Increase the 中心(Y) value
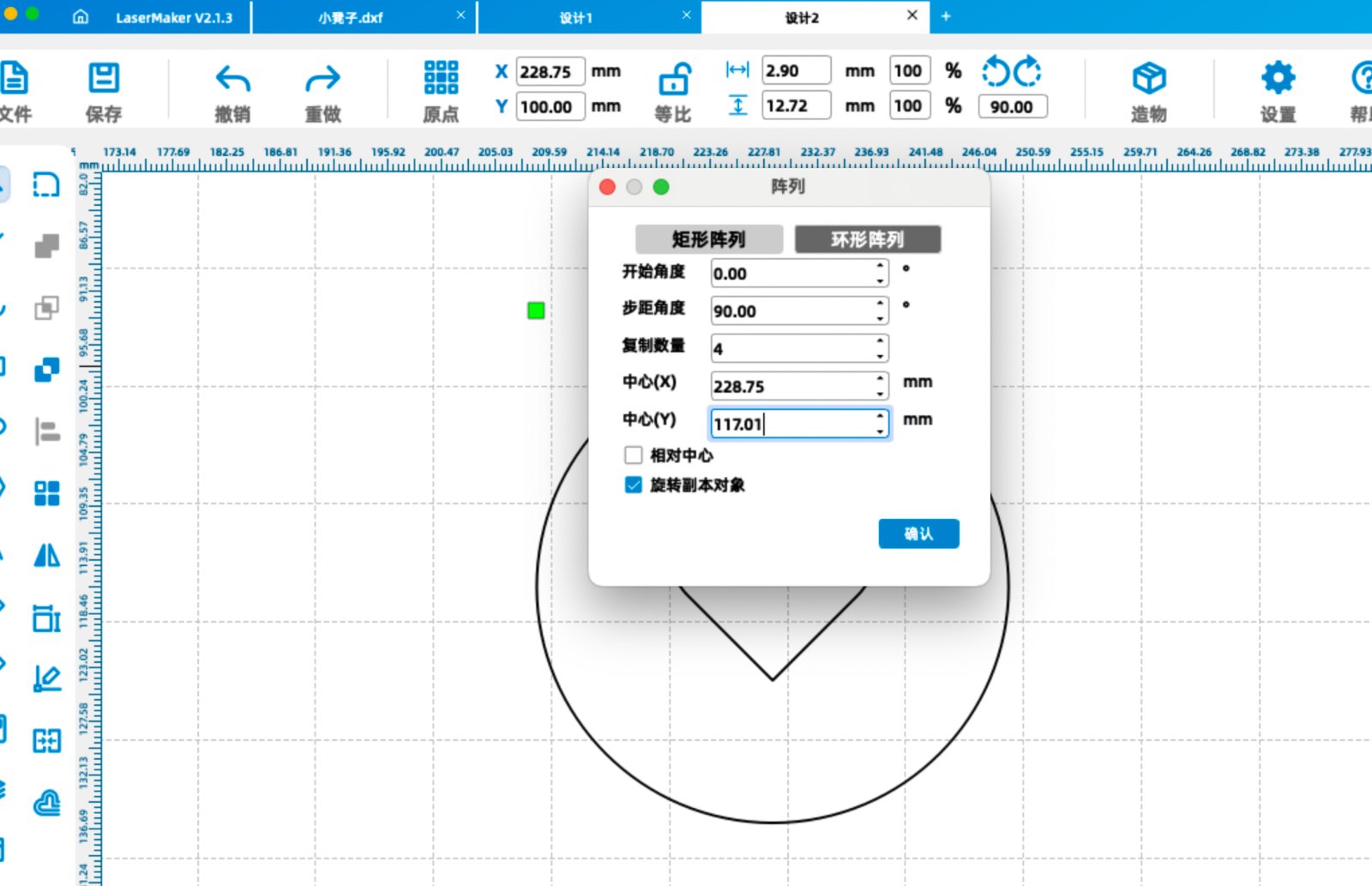Screen dimensions: 1372x886 881,417
